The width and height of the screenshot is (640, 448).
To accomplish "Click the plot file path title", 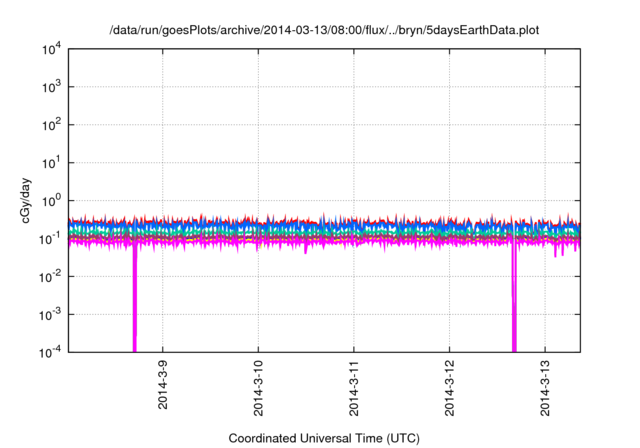I will [x=324, y=30].
